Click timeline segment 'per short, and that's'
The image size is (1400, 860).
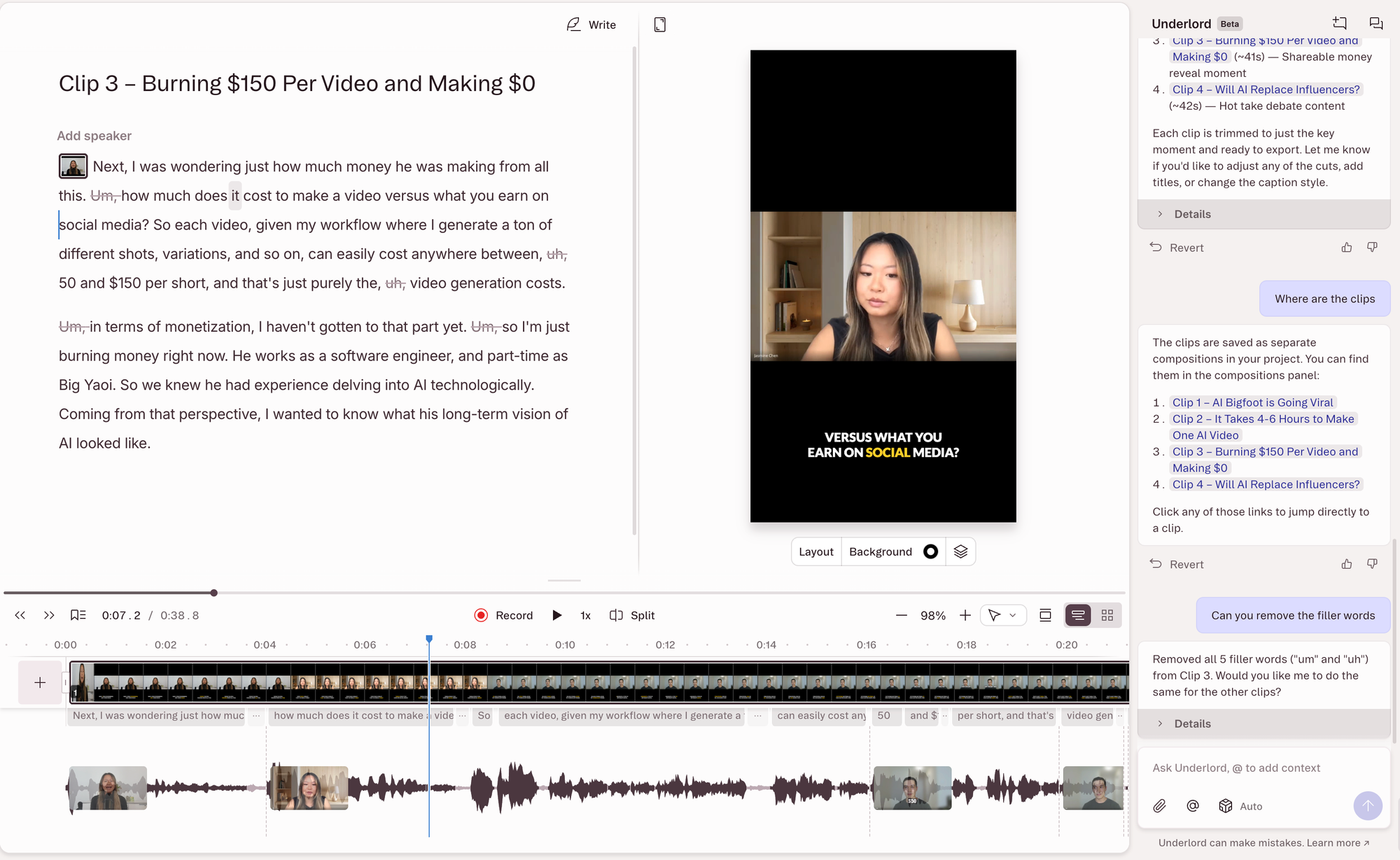(x=1005, y=715)
